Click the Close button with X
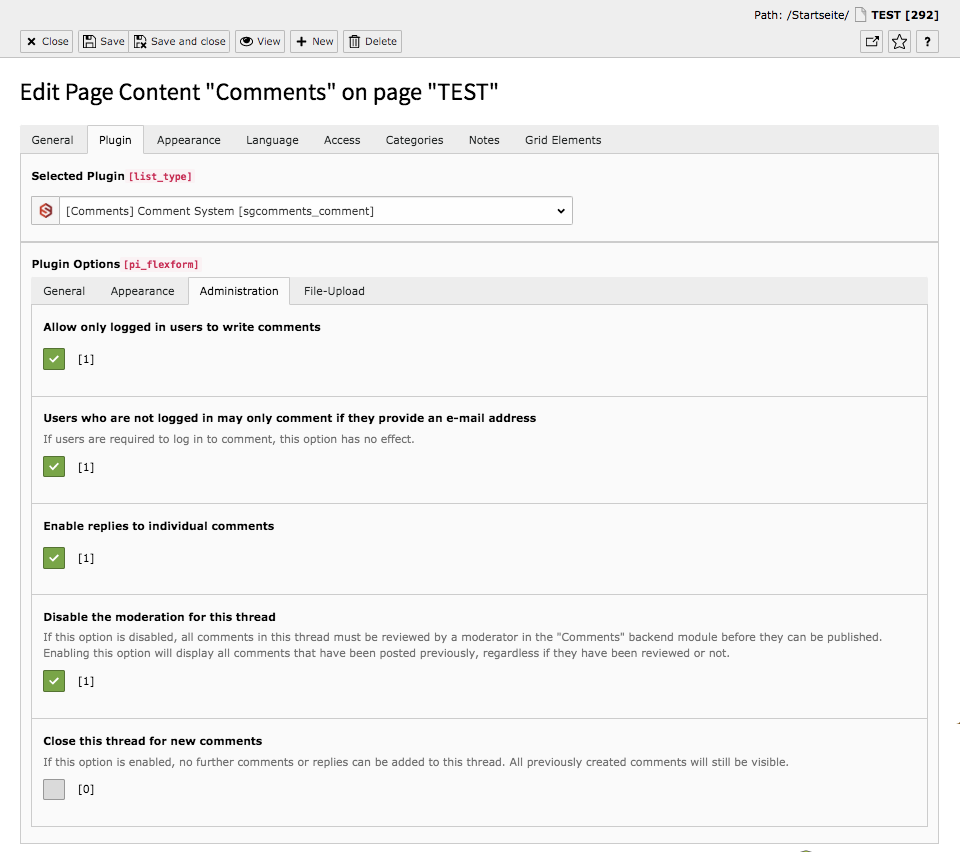This screenshot has height=852, width=960. (47, 42)
